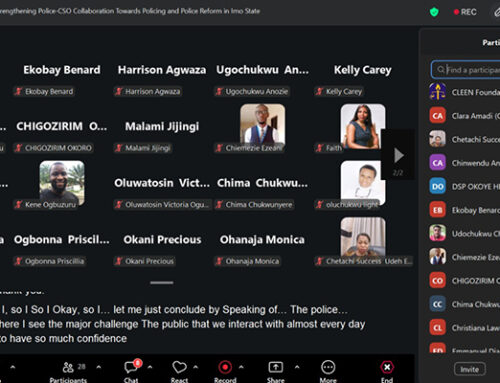
Task: Expand the caret left of Participants button
Action: 13,367
